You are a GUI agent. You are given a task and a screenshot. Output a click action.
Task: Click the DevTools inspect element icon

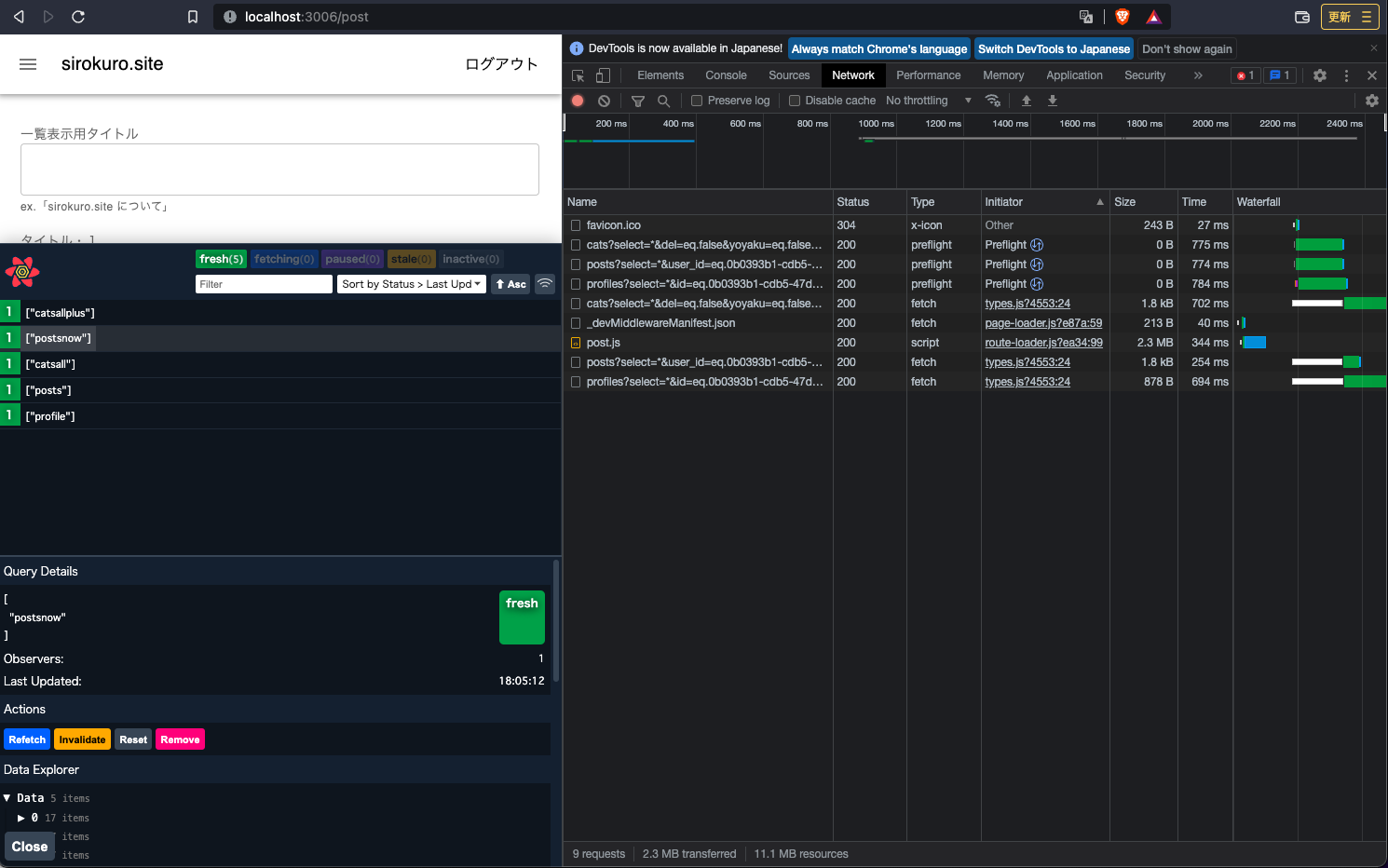578,75
